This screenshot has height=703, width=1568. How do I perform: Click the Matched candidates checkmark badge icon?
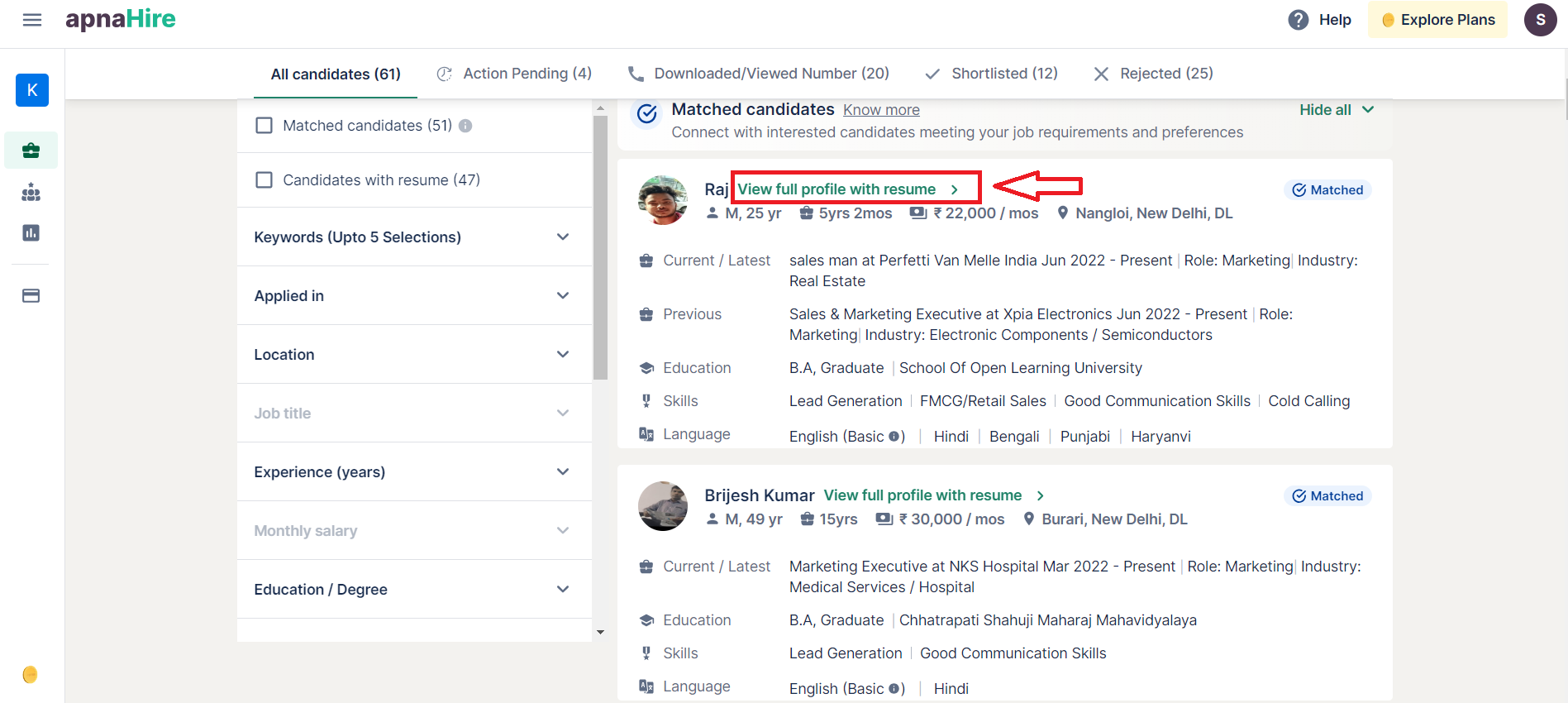647,113
